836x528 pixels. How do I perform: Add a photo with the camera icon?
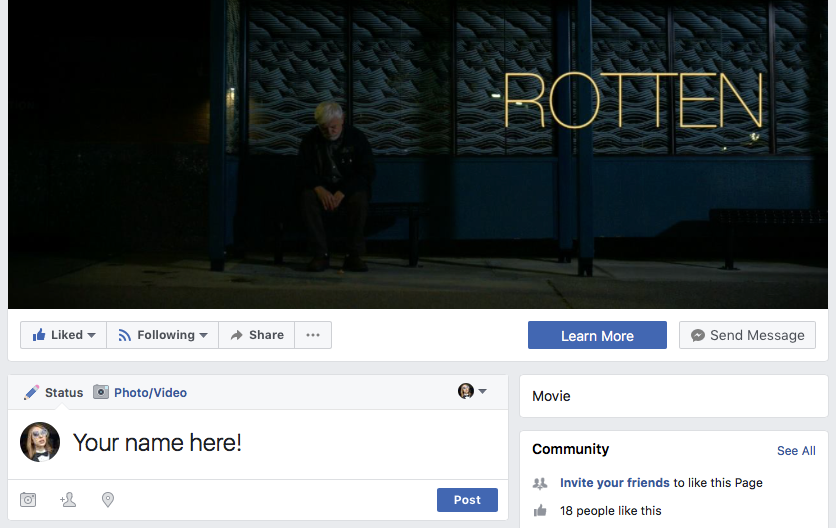[28, 500]
